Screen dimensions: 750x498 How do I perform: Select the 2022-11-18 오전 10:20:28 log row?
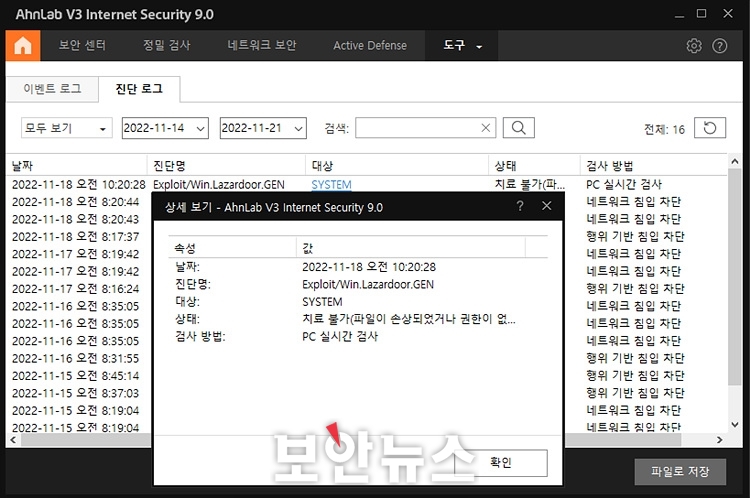pos(366,184)
